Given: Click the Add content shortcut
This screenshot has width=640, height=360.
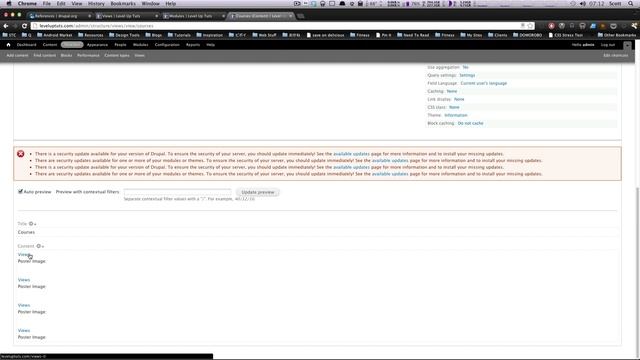Looking at the screenshot, I should pos(18,56).
